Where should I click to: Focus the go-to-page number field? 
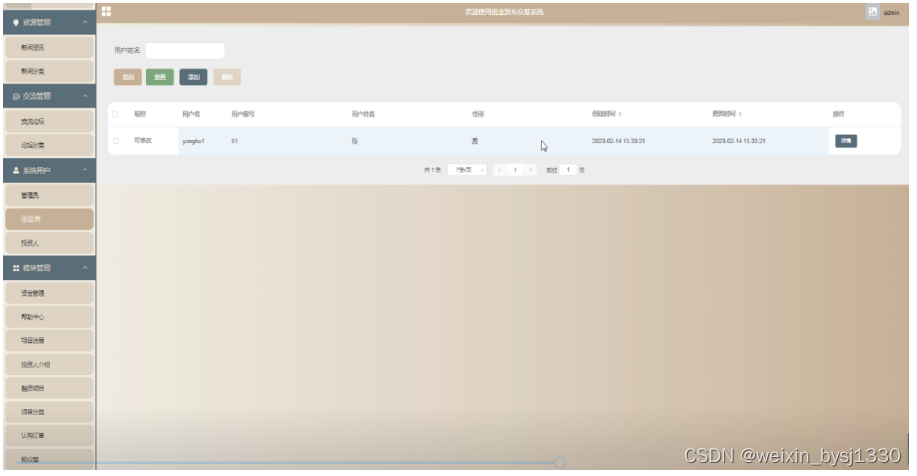coord(568,170)
